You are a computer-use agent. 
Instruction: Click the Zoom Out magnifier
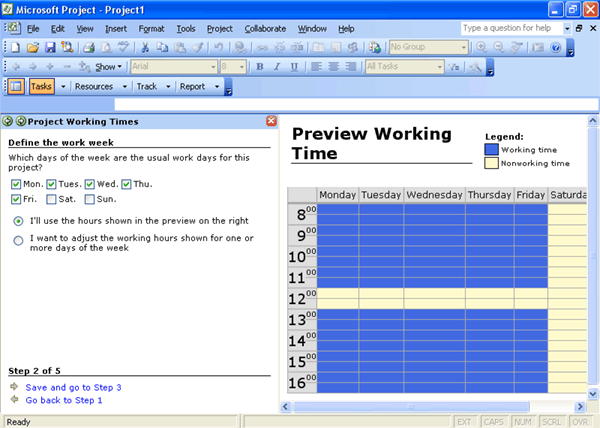click(x=499, y=47)
